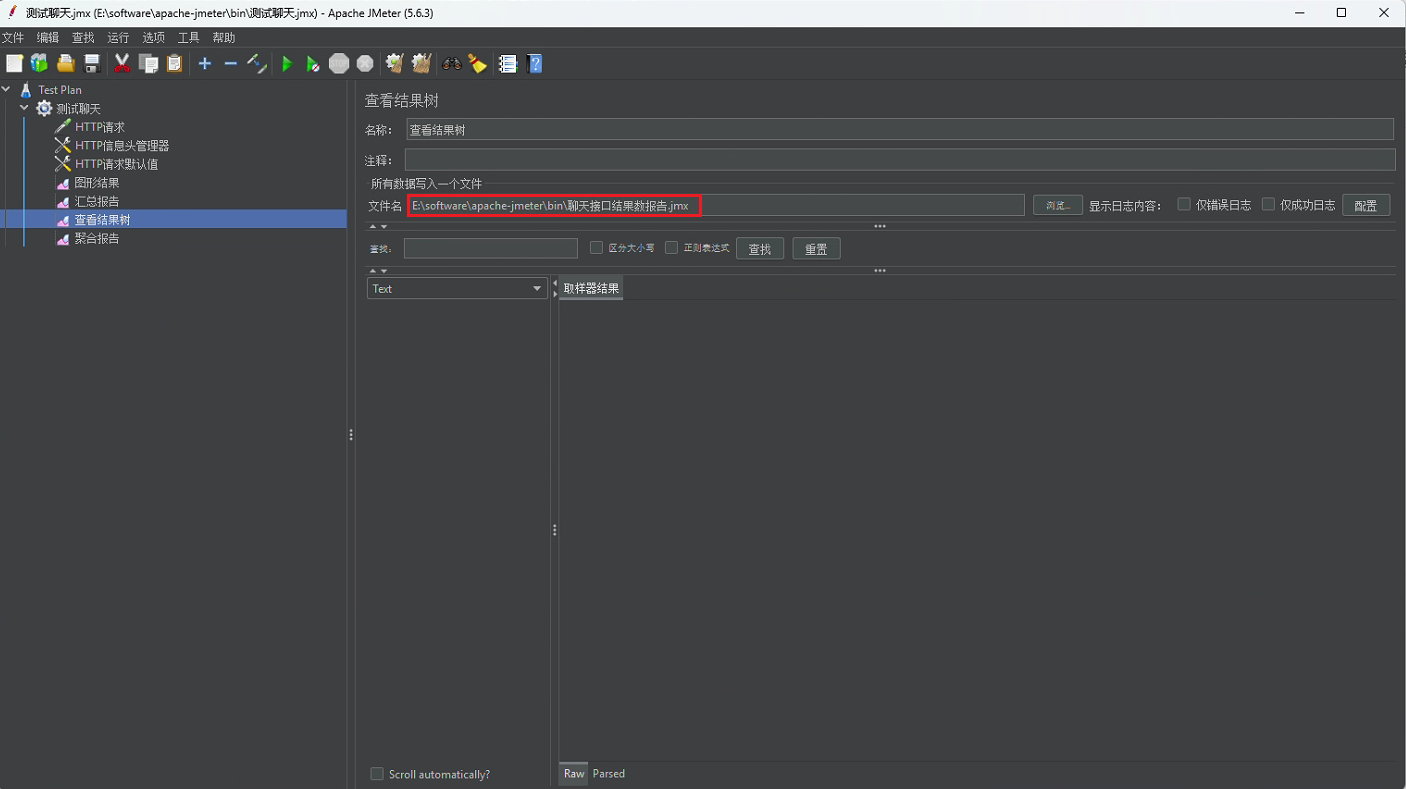
Task: Enable the 仅成功日志 checkbox
Action: pos(1268,204)
